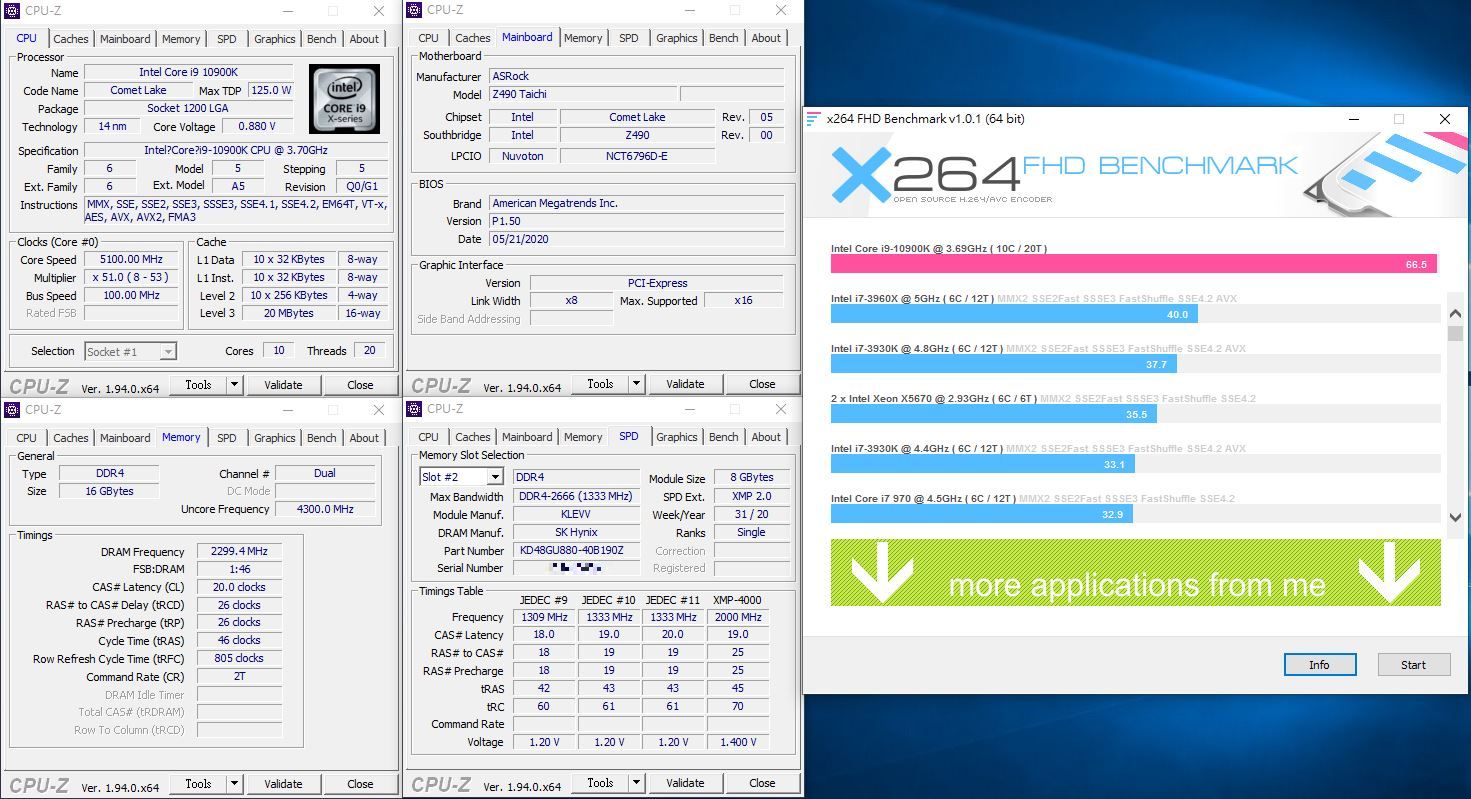Image resolution: width=1471 pixels, height=799 pixels.
Task: Click the Max Bandwidth value 'DDR4-2666 (1333 MHz)'
Action: tap(576, 497)
